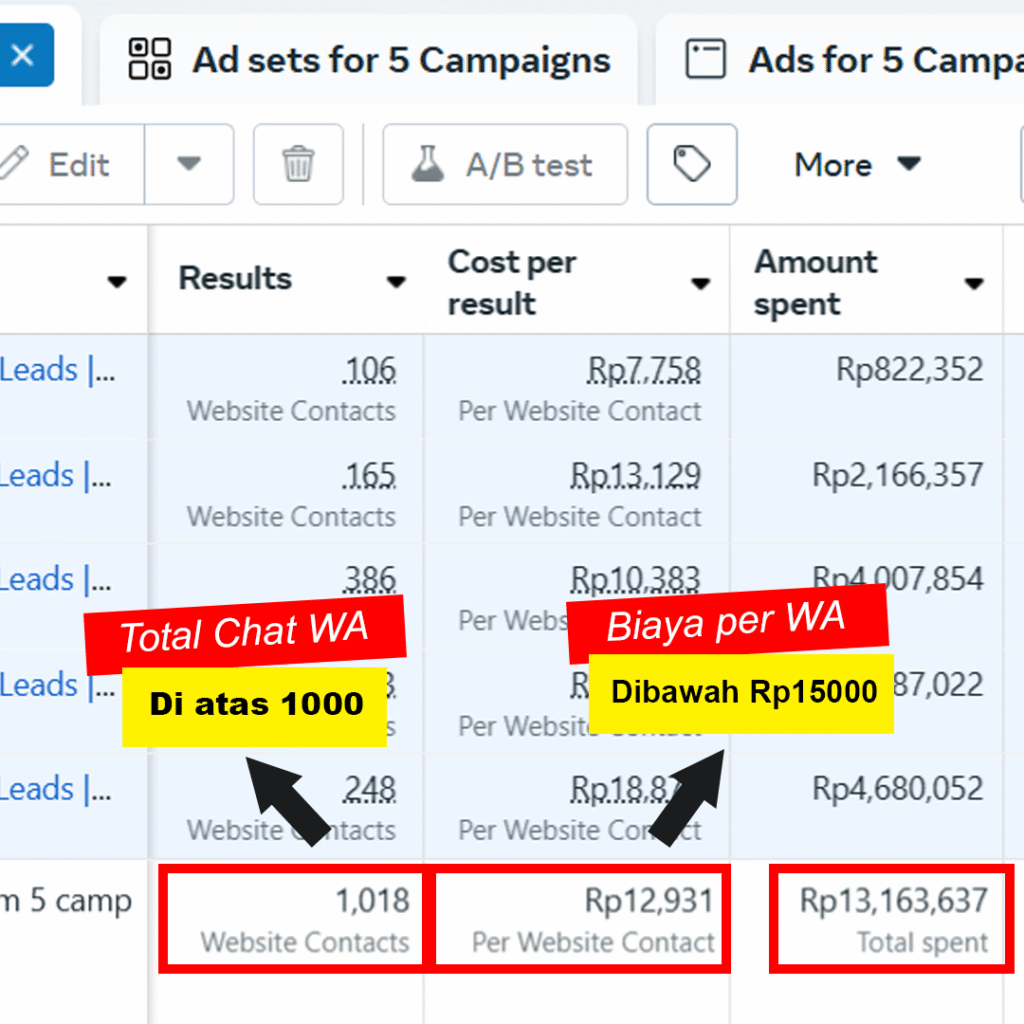Viewport: 1024px width, 1024px height.
Task: Click the Rp13,129 cost per result value
Action: coord(635,475)
